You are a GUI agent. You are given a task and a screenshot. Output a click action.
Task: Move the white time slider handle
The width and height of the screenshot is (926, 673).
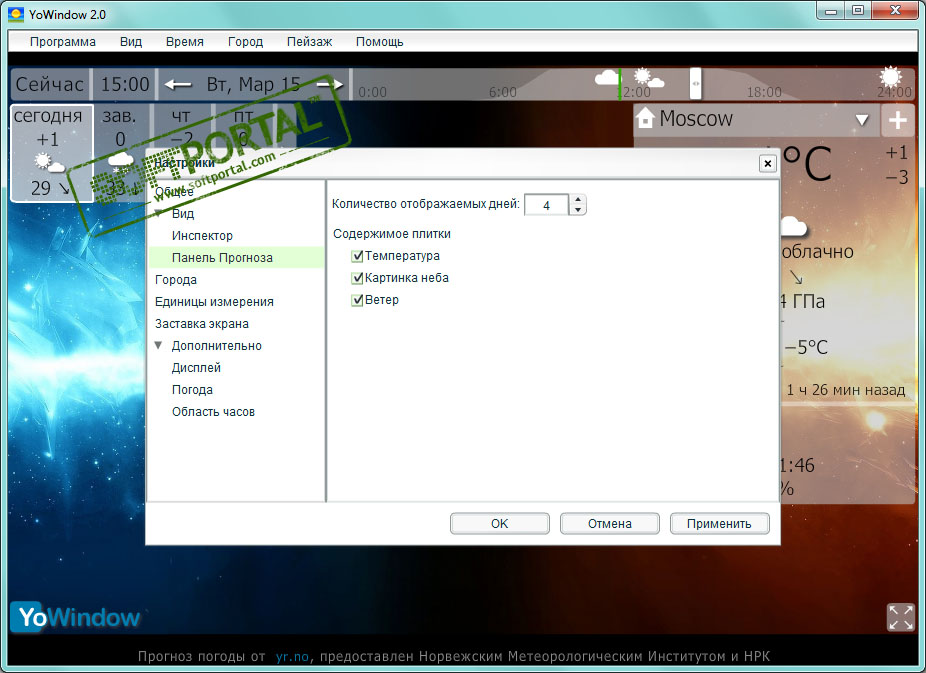coord(696,84)
